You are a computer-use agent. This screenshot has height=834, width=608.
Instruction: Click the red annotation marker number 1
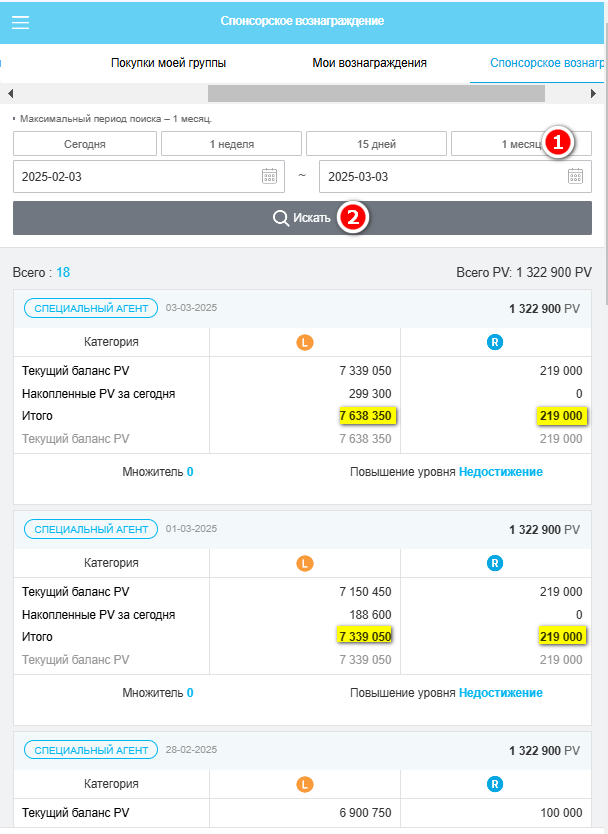(558, 142)
